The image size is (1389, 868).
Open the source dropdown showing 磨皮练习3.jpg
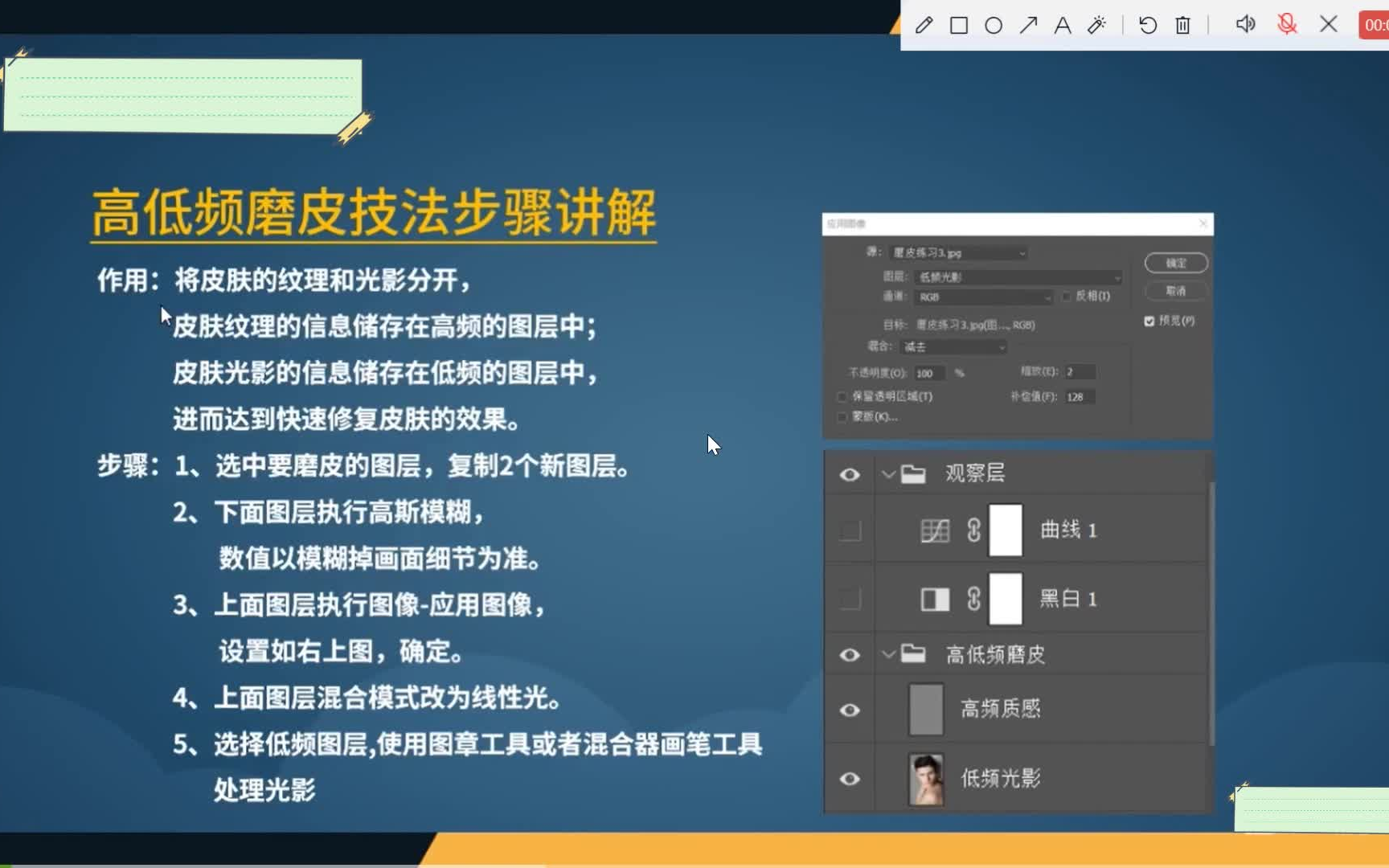click(x=958, y=253)
